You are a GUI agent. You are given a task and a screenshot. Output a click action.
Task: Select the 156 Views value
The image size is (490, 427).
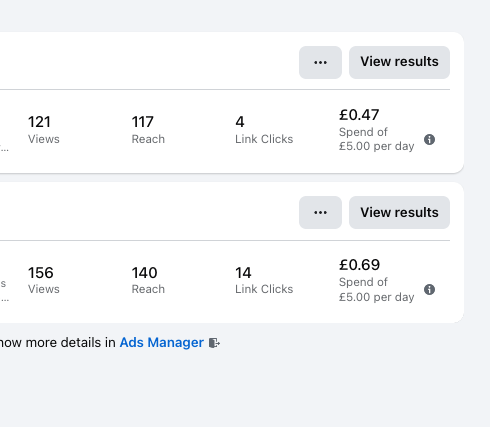click(x=41, y=273)
